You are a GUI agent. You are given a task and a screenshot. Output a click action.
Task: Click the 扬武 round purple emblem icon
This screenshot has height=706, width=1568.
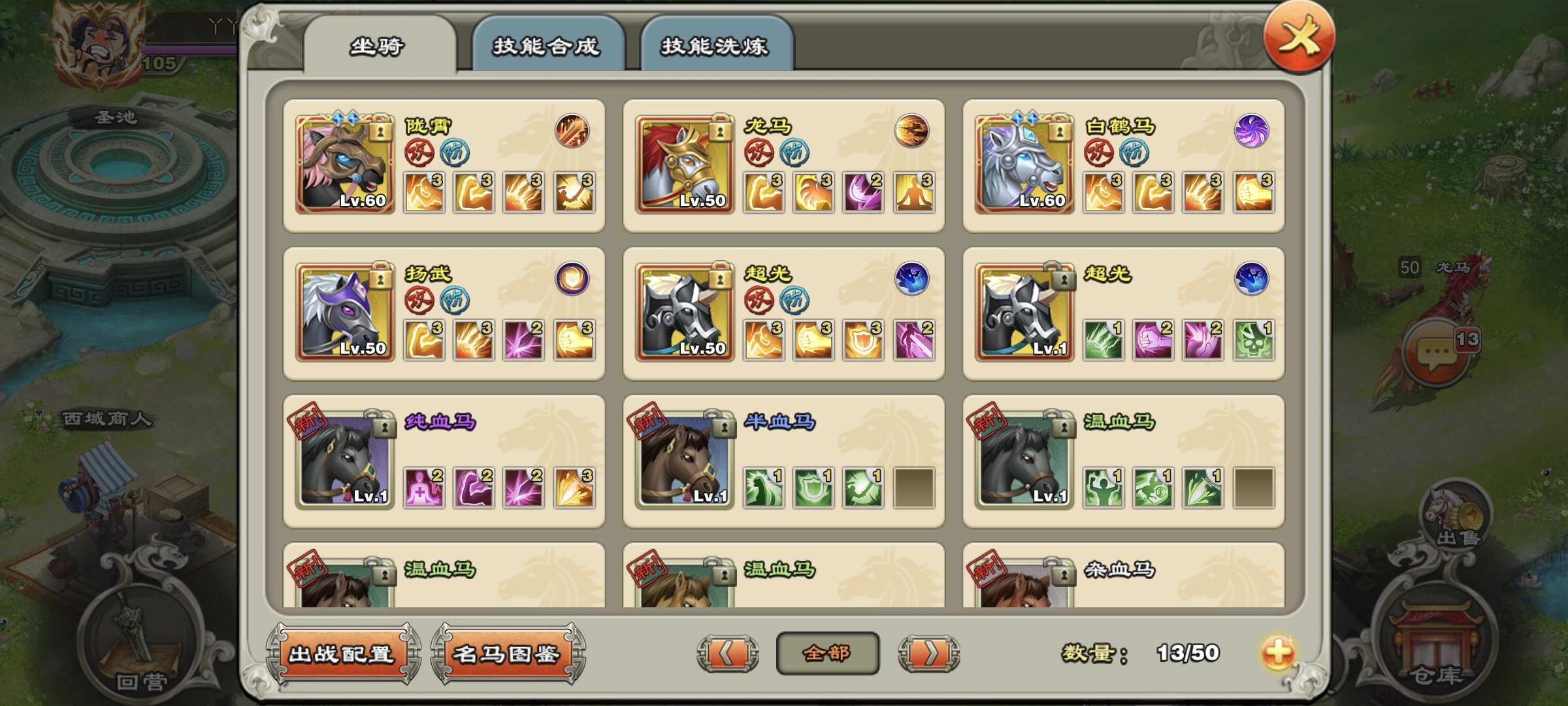click(572, 278)
